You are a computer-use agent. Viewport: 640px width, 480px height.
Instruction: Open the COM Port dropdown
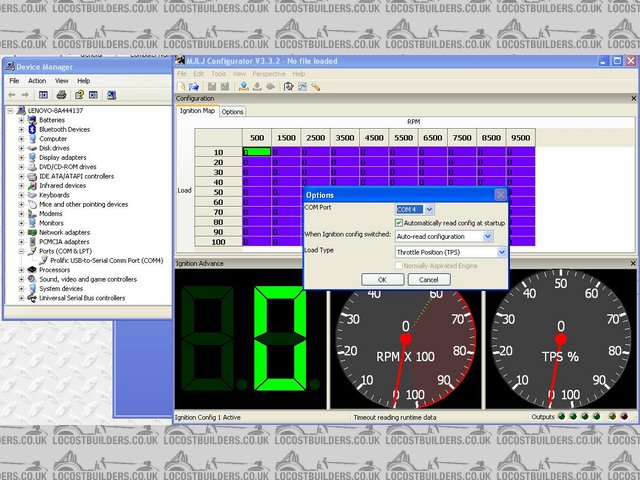[430, 208]
